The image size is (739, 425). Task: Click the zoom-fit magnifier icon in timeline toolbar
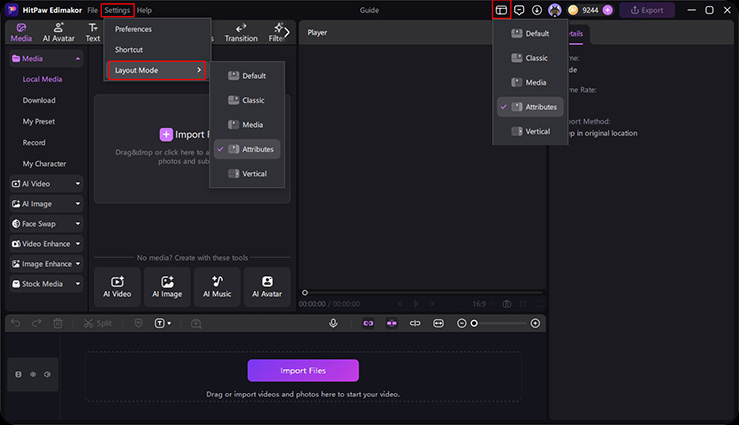pyautogui.click(x=196, y=323)
